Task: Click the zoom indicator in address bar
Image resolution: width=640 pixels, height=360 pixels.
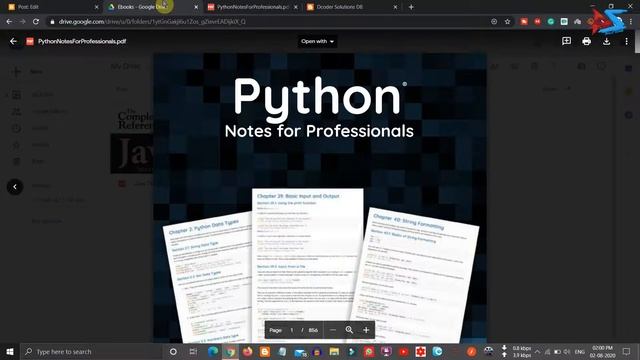Action: 494,21
